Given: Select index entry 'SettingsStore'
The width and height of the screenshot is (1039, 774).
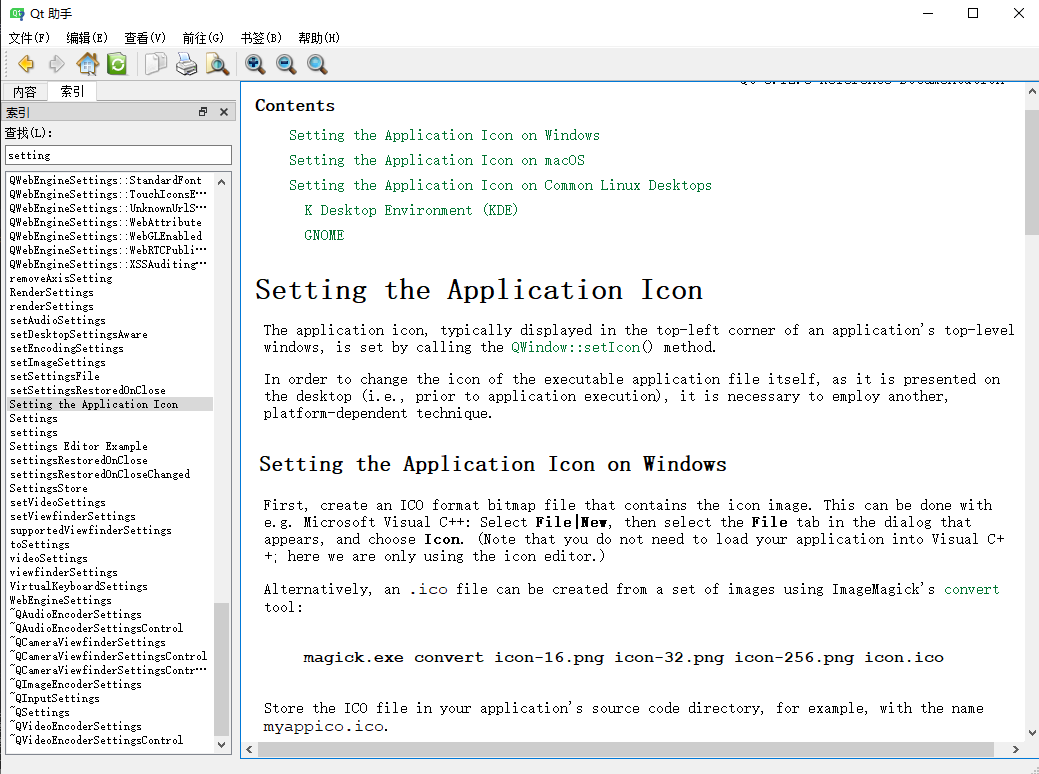Looking at the screenshot, I should tap(110, 488).
